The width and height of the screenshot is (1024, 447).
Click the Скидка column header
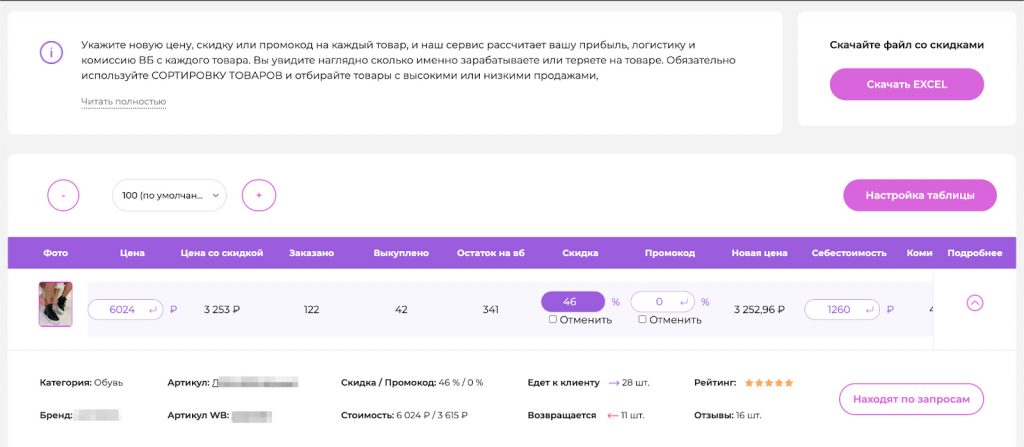(x=580, y=253)
